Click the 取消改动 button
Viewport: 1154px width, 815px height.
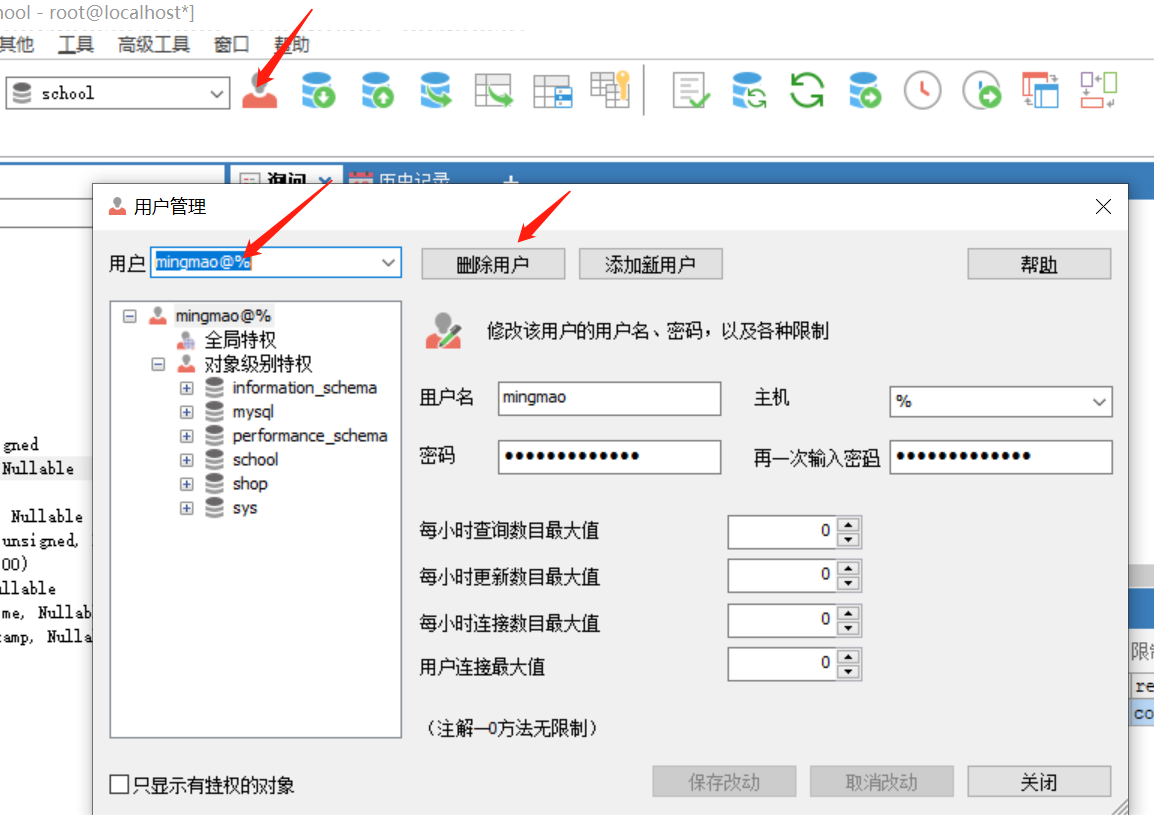click(882, 782)
